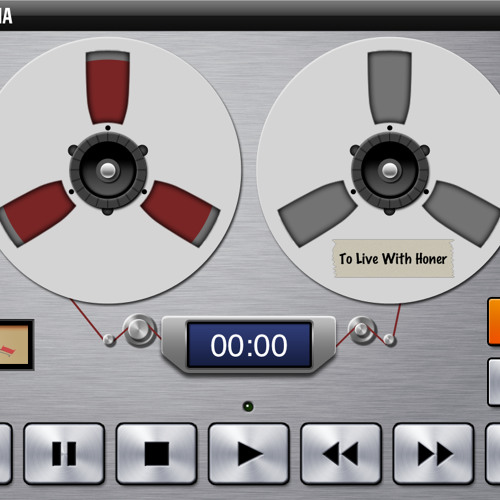Click the partially visible button left of pause
Viewport: 500px width, 500px height.
pyautogui.click(x=5, y=454)
